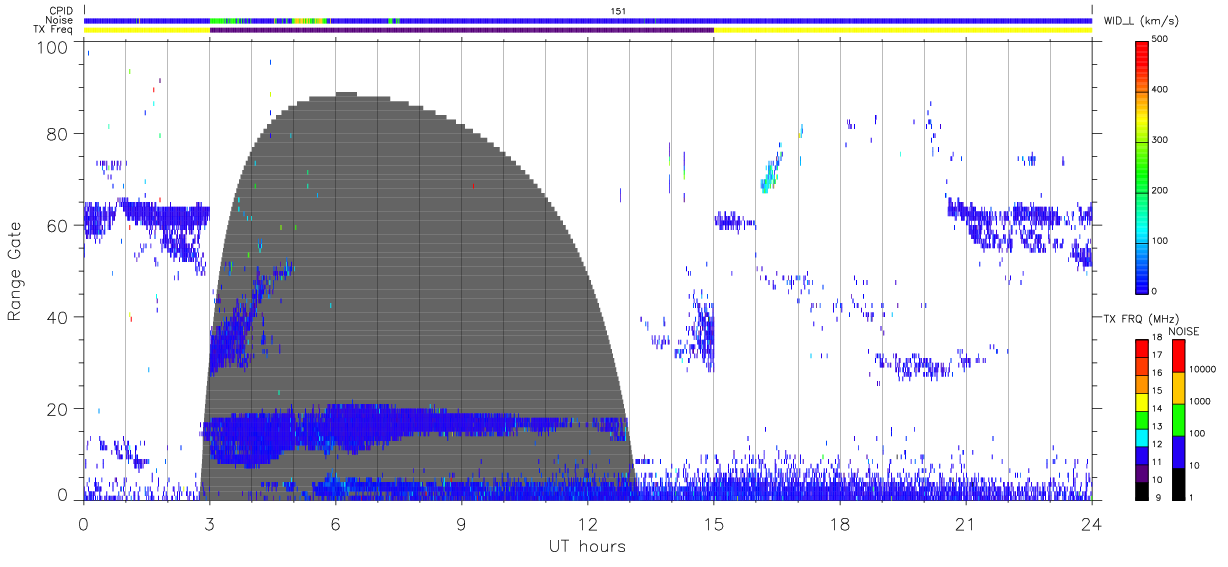Click the y-axis tick label 60

pos(59,225)
